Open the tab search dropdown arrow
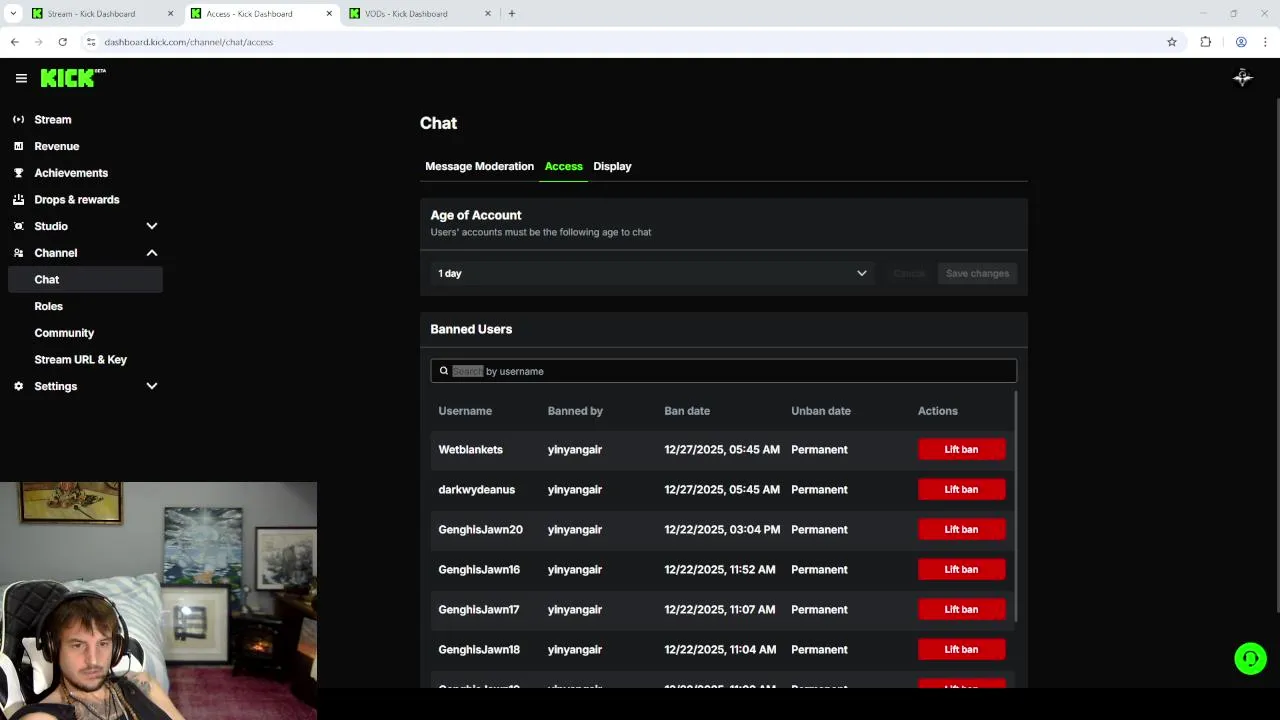This screenshot has width=1280, height=720. [13, 13]
